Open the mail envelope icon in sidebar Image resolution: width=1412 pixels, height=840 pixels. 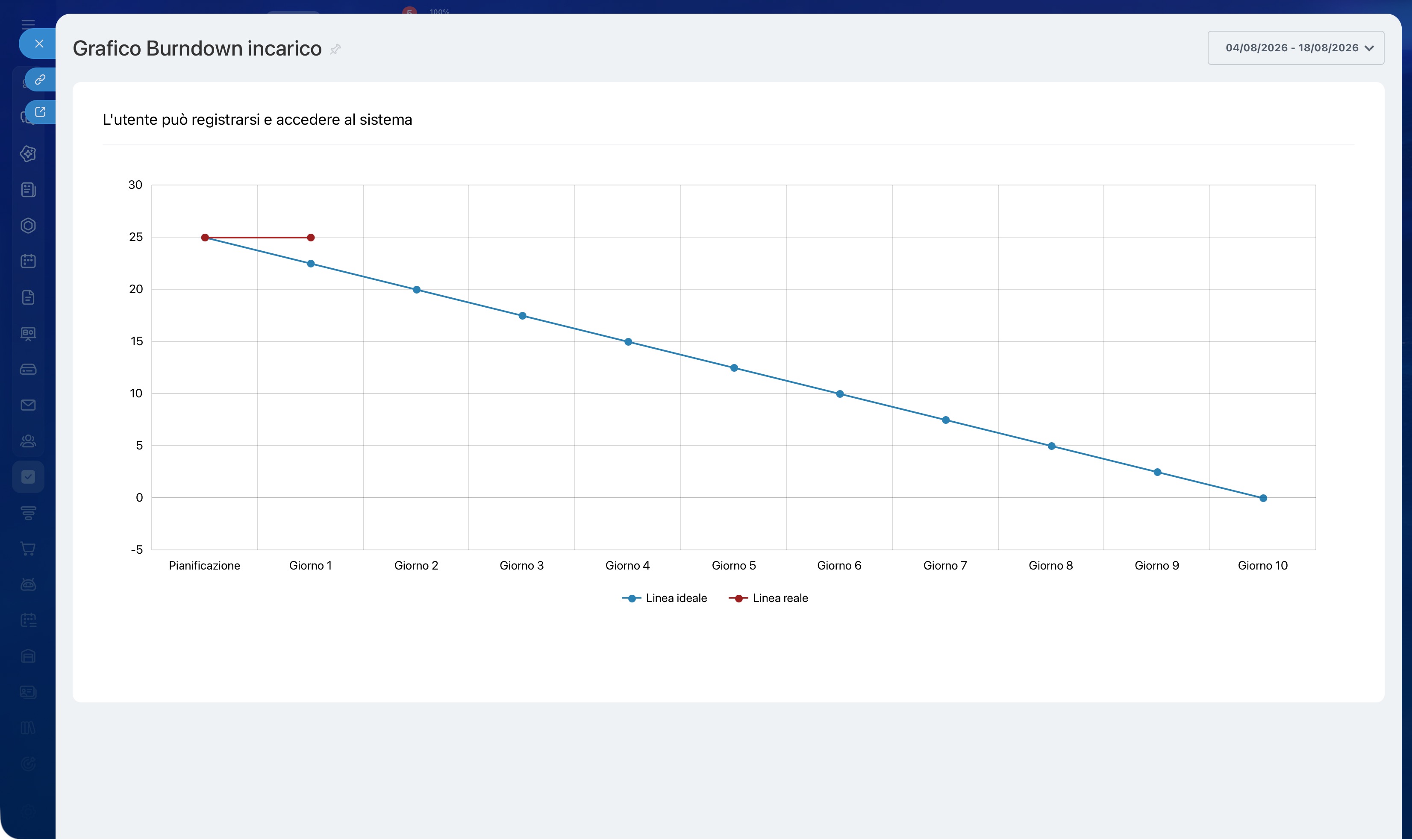point(28,405)
